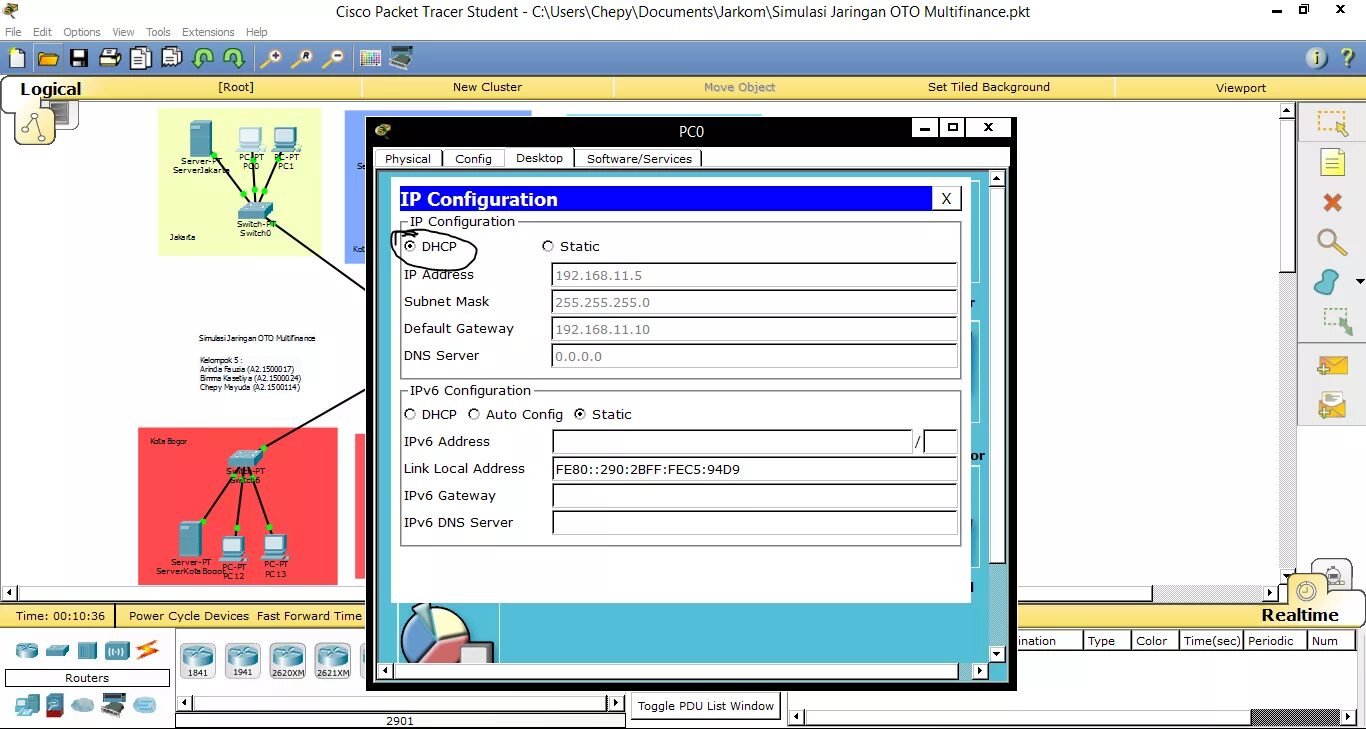Viewport: 1366px width, 729px height.
Task: Click Power Cycle Devices
Action: coord(189,616)
